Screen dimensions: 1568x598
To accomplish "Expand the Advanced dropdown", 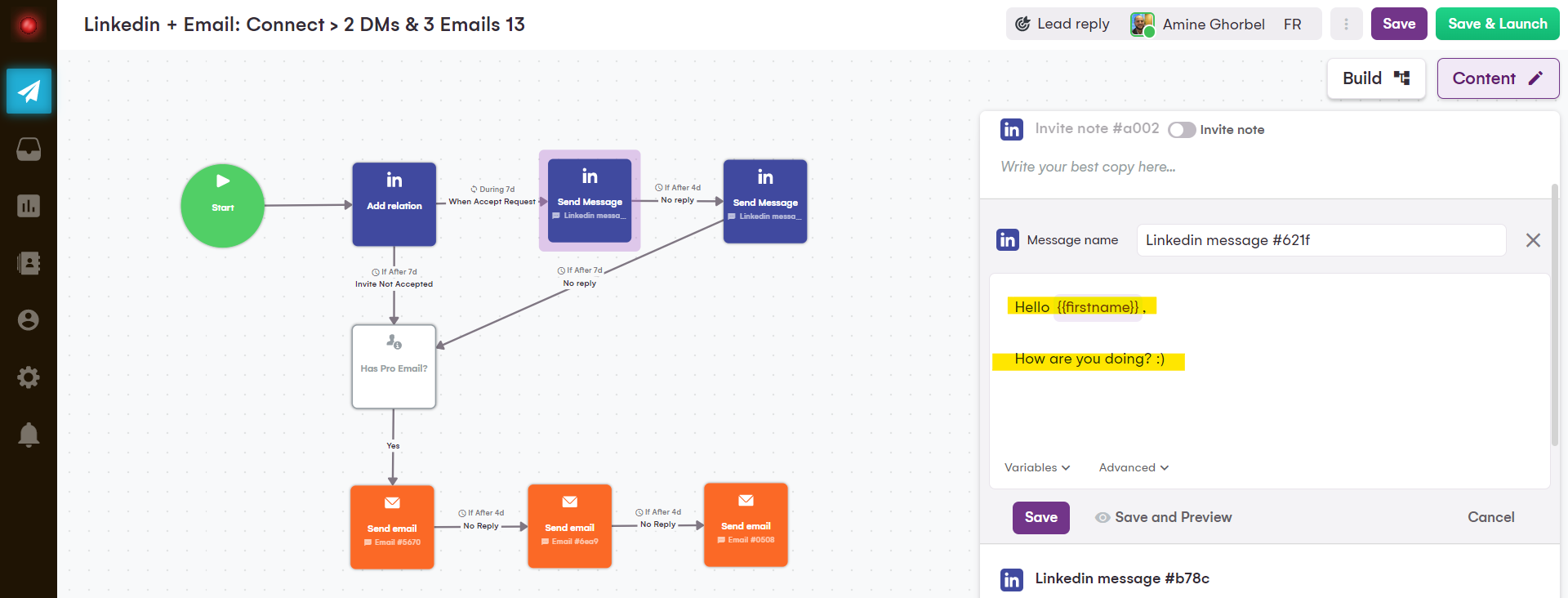I will (1134, 467).
